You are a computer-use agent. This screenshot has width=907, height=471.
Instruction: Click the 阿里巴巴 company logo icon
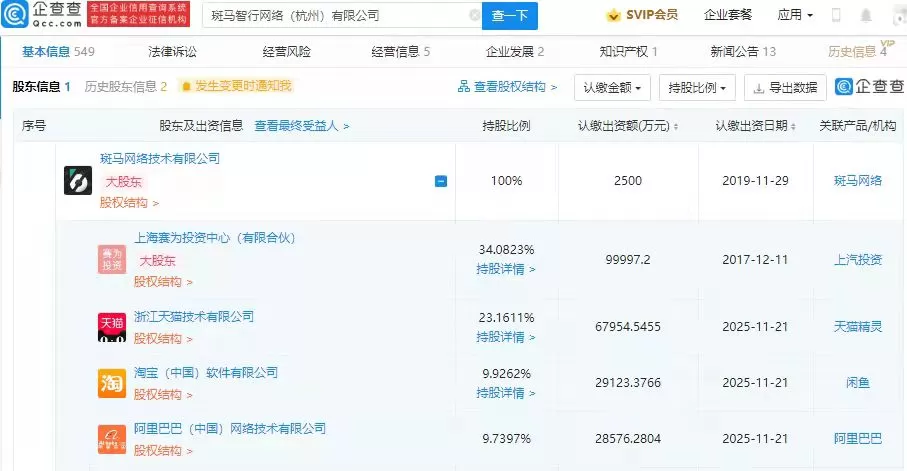point(111,438)
